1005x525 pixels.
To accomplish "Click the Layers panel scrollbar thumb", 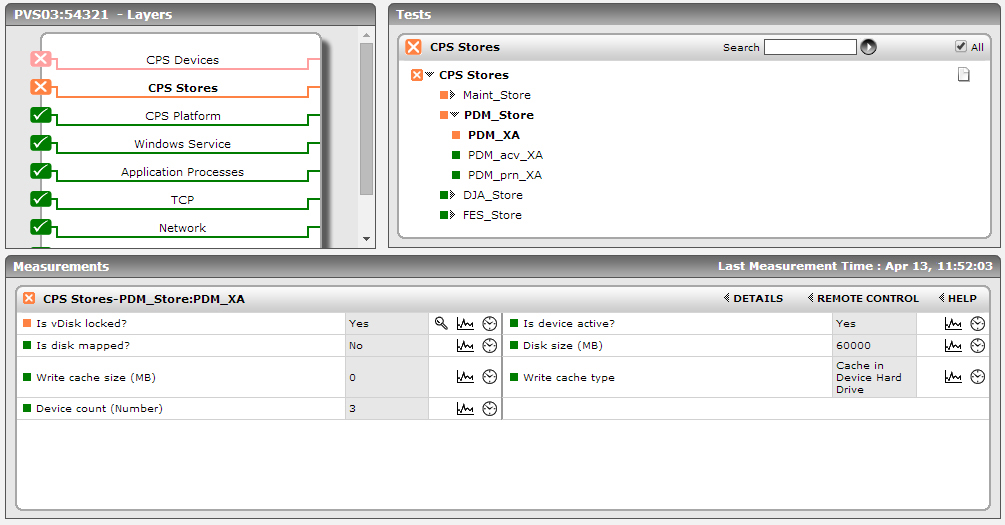I will click(x=366, y=119).
